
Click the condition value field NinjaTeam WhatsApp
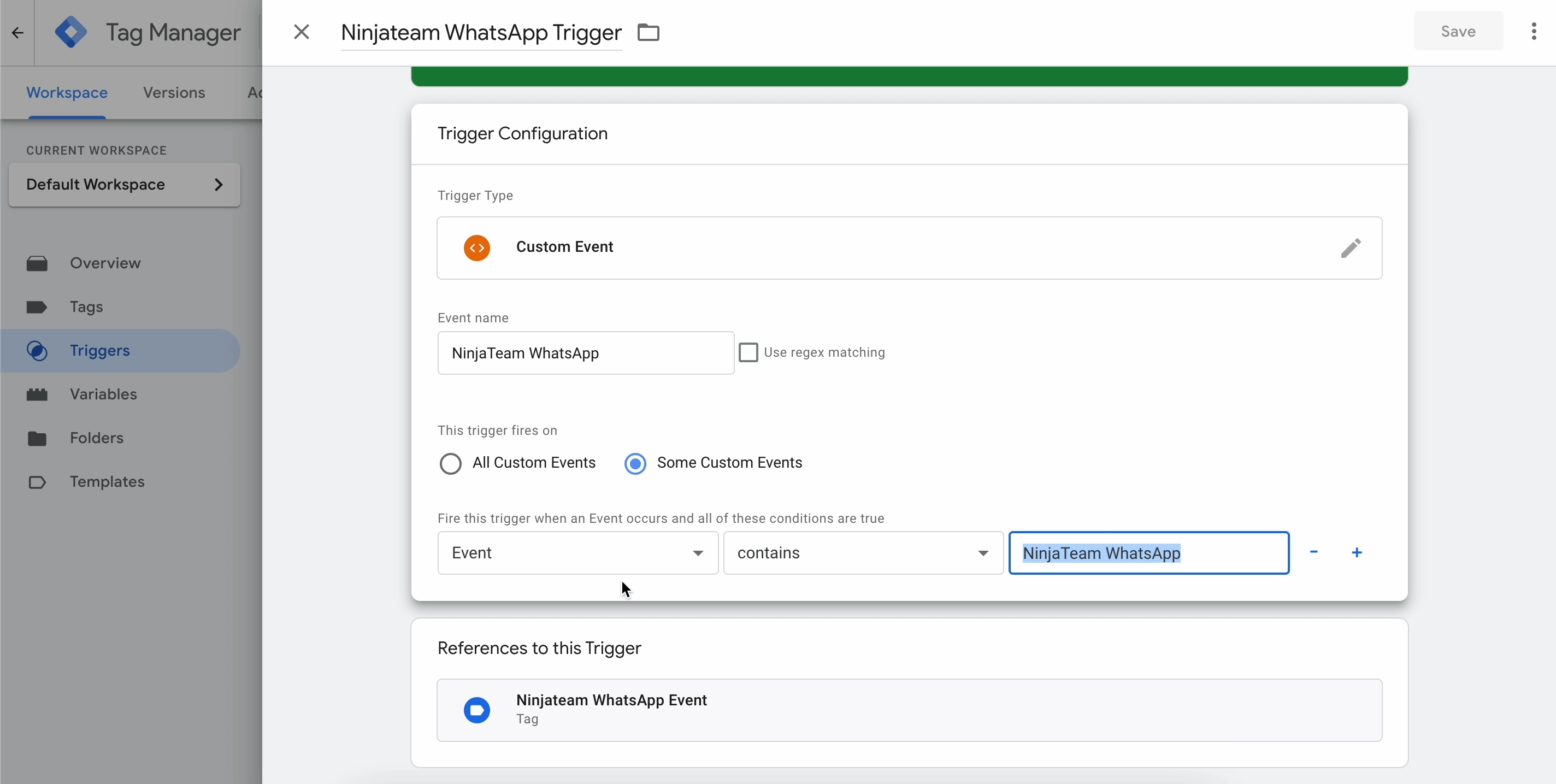1149,553
